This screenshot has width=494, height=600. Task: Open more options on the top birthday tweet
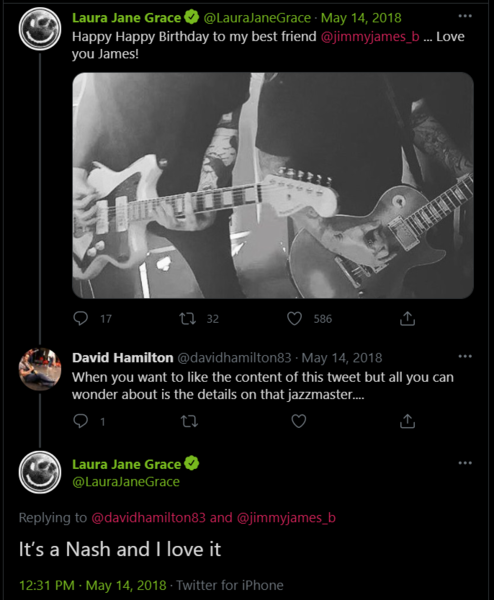465,16
